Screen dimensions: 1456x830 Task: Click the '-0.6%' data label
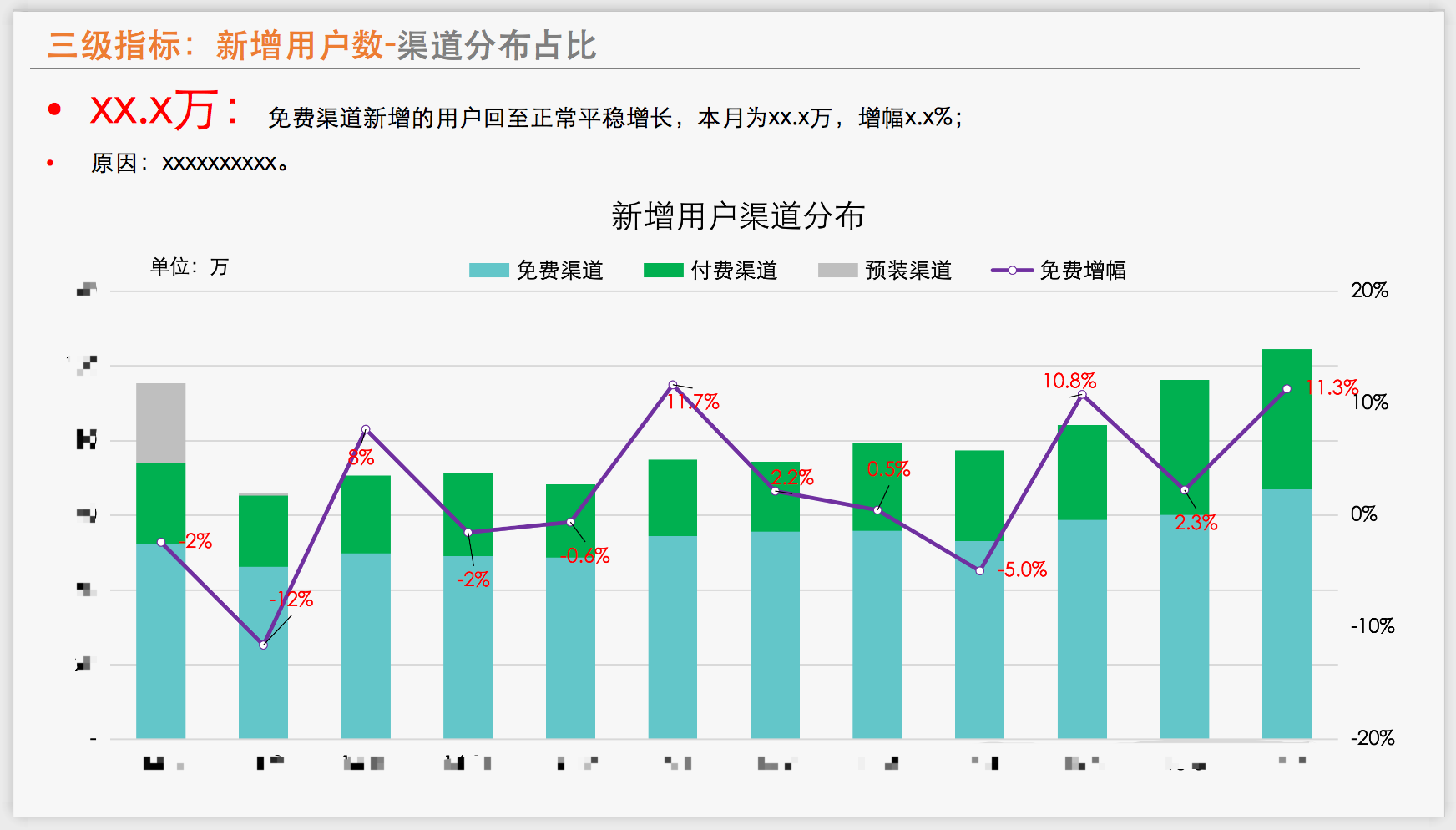(x=585, y=555)
